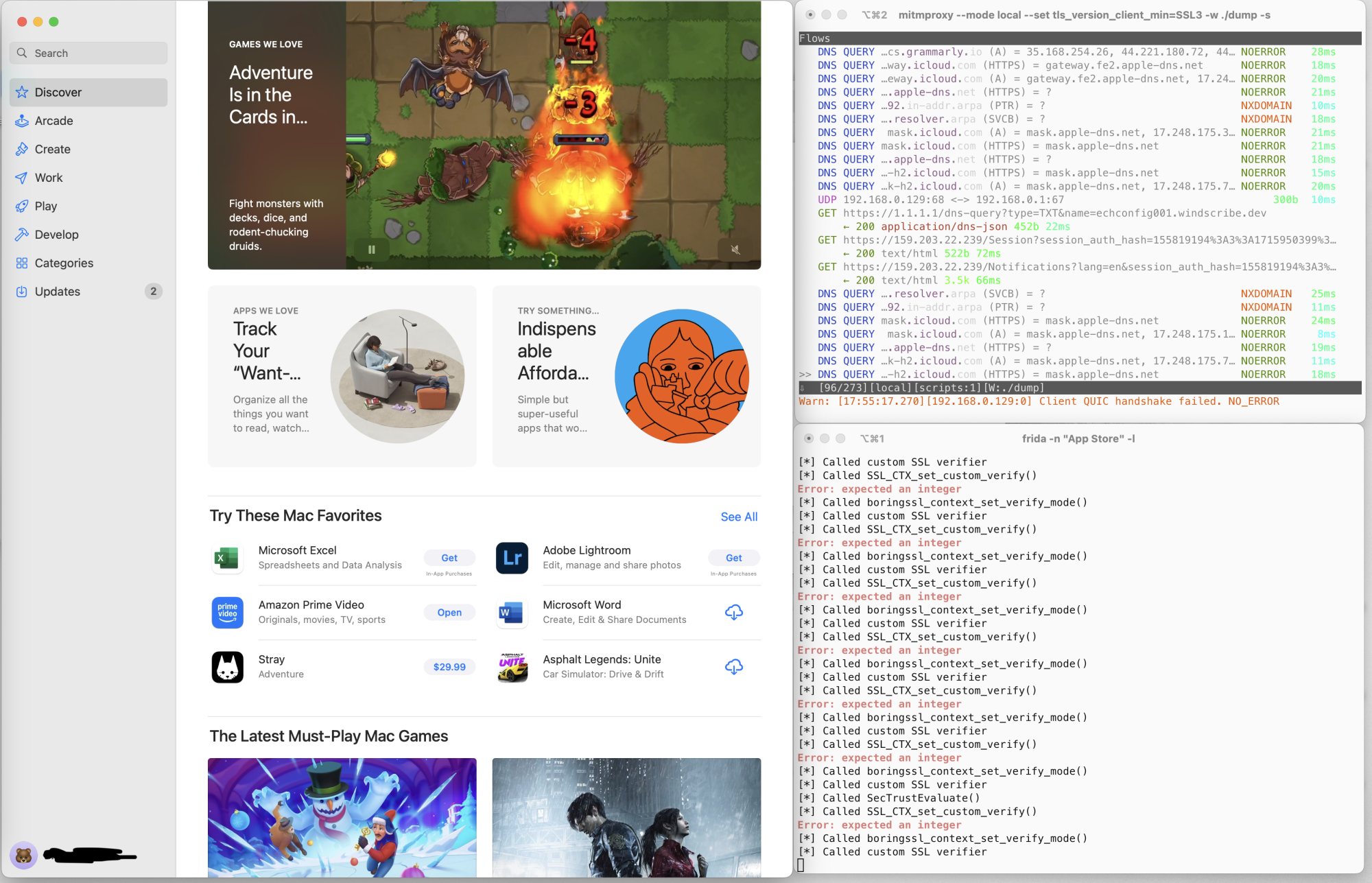Viewport: 1372px width, 883px height.
Task: Click the Microsoft Word app icon
Action: click(x=512, y=612)
